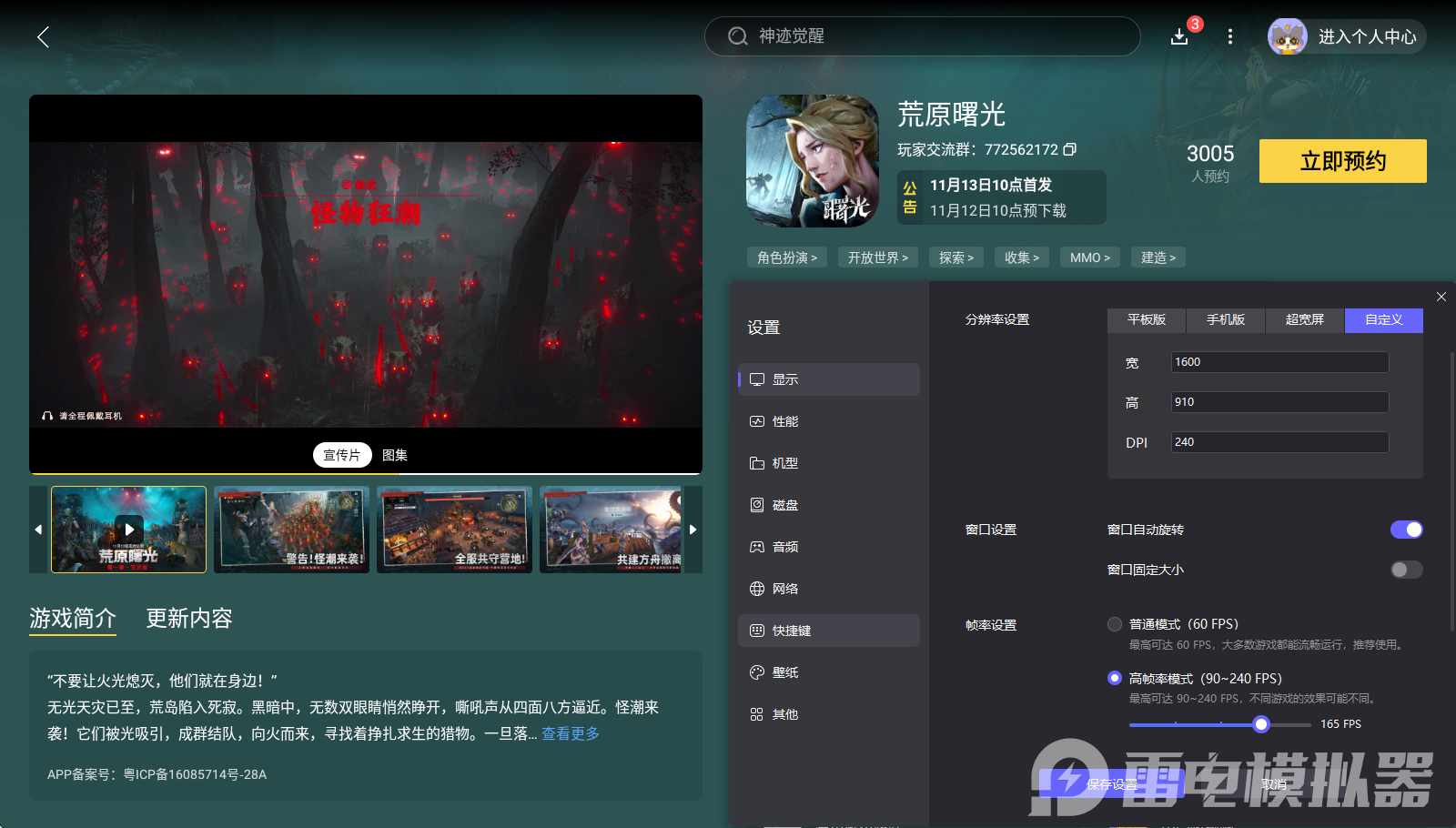Expand the 建造 tag
Viewport: 1456px width, 828px height.
click(1158, 257)
